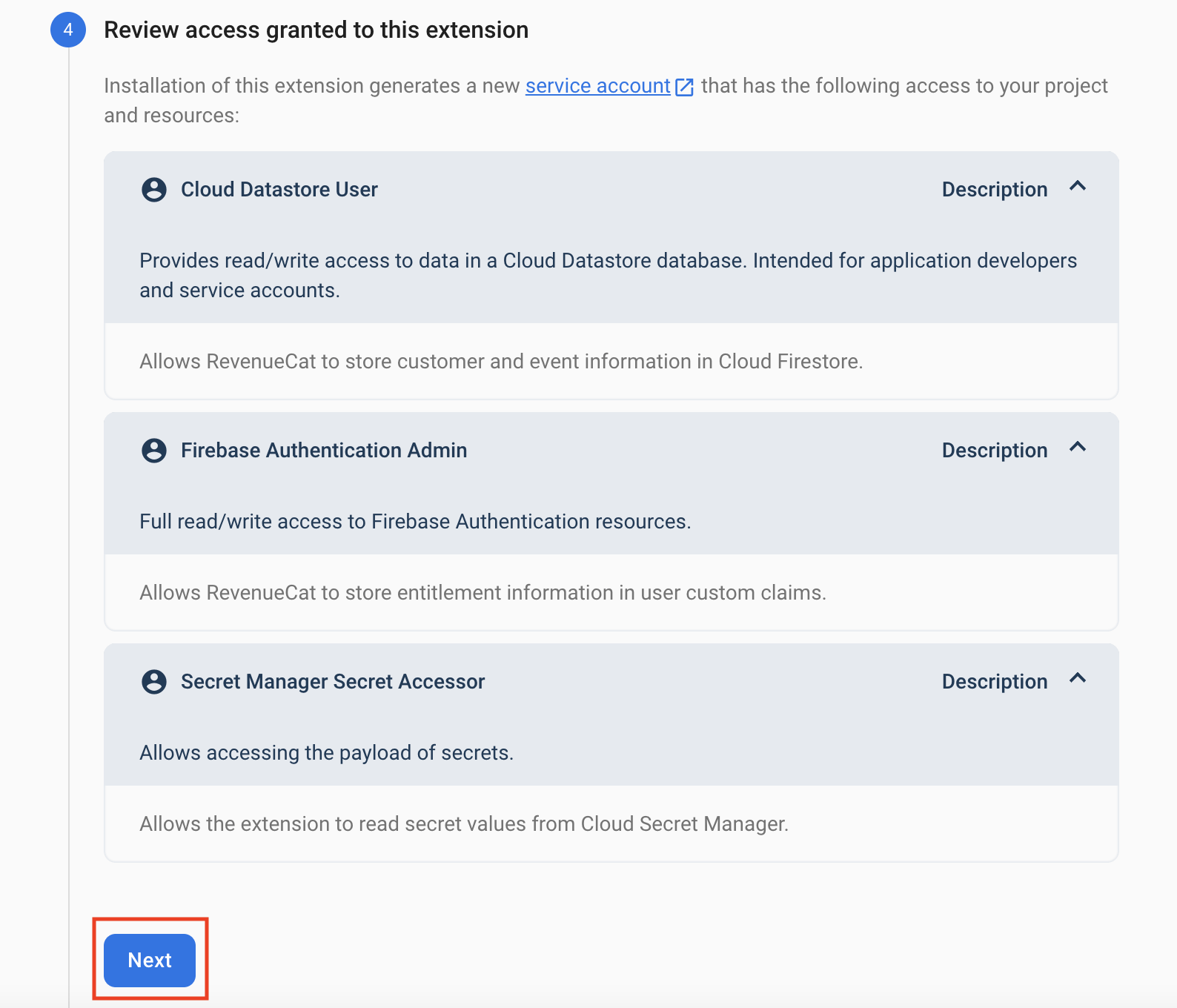Image resolution: width=1177 pixels, height=1008 pixels.
Task: Click the Secret Manager Secret Accessor account icon
Action: coord(154,682)
